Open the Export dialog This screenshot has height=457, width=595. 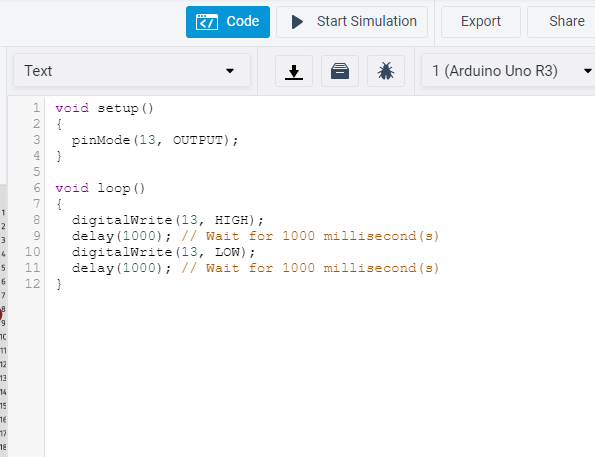tap(481, 22)
